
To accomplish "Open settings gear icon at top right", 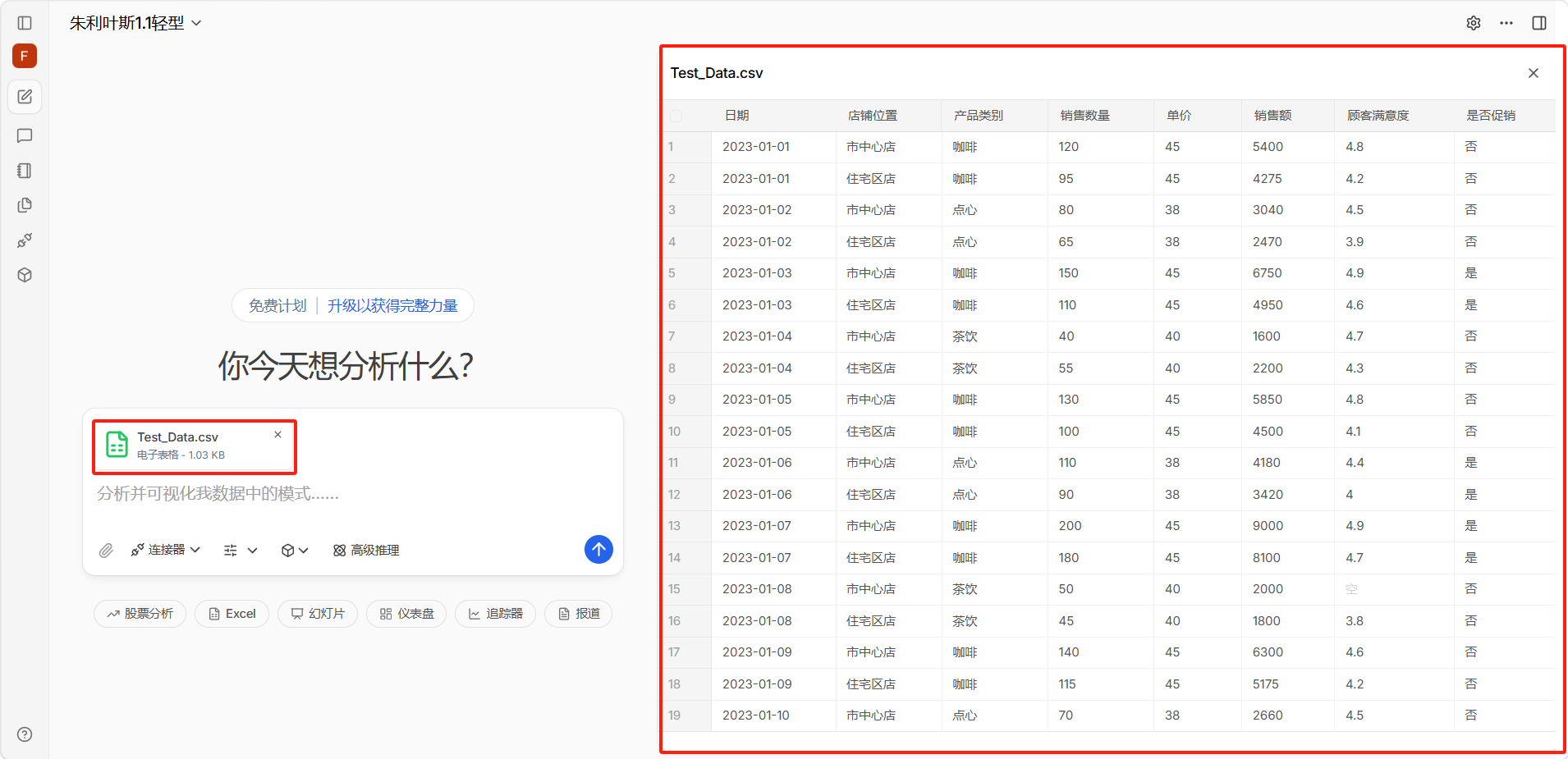I will click(x=1474, y=23).
